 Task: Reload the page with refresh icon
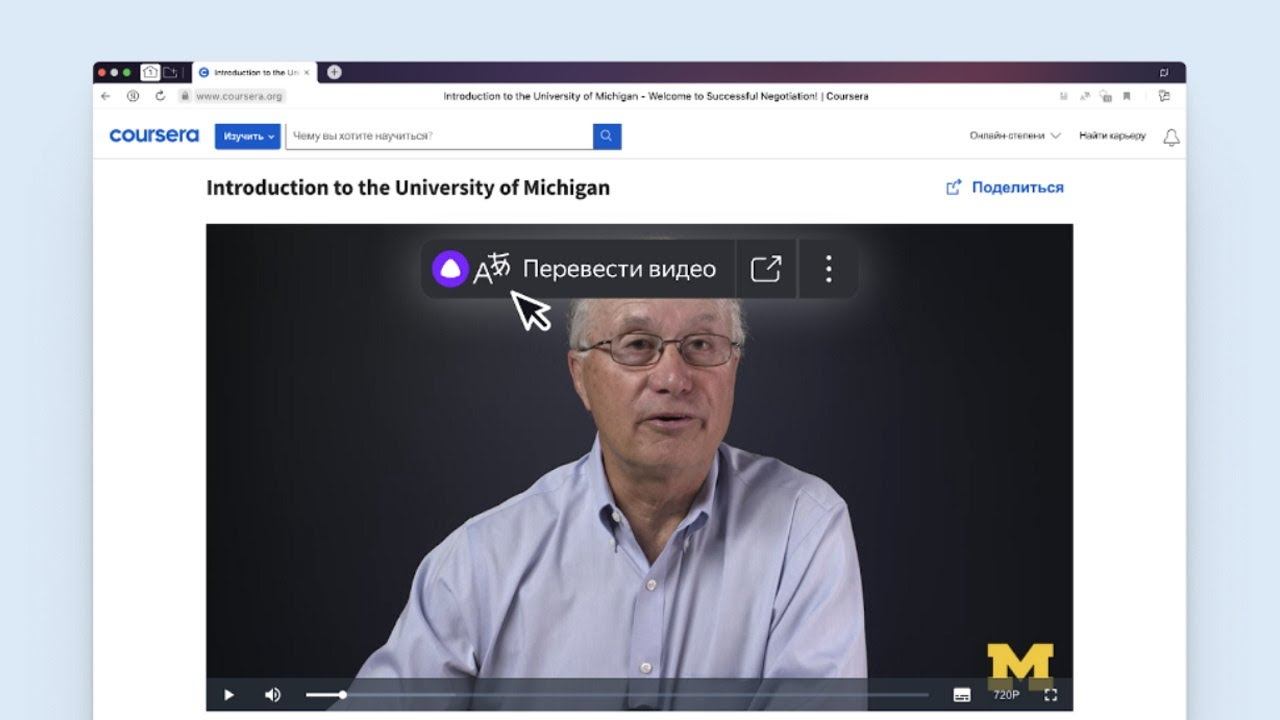[160, 96]
